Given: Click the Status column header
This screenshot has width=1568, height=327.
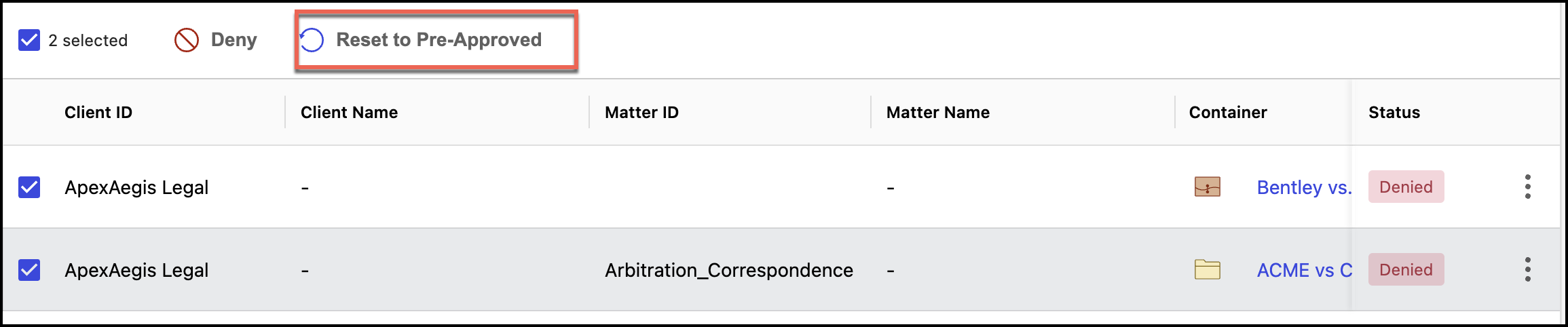Looking at the screenshot, I should point(1394,113).
